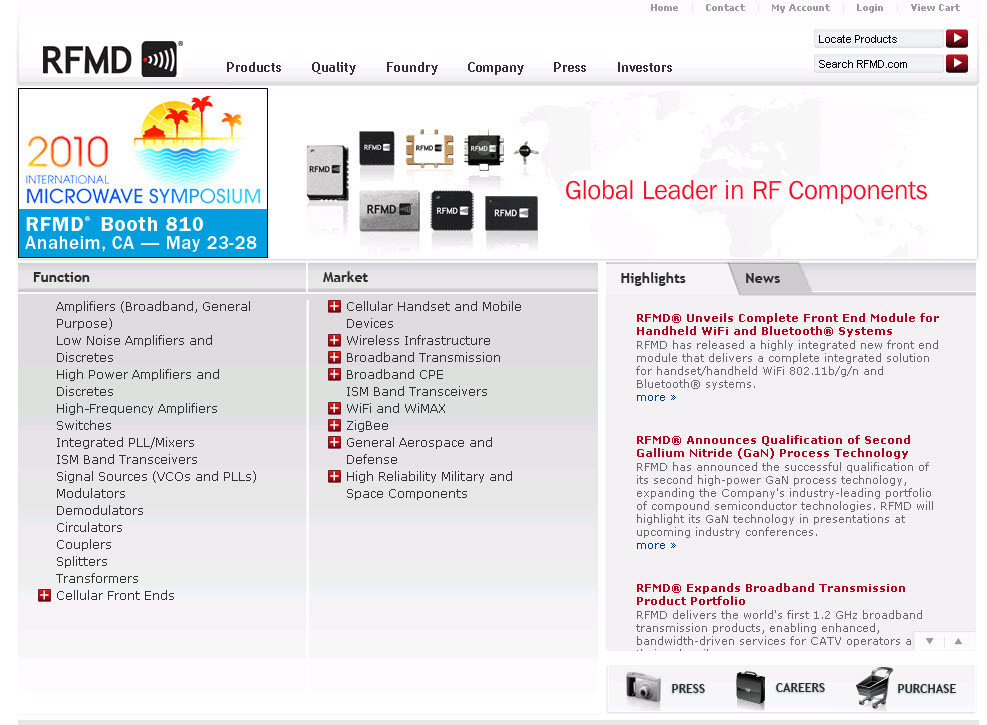Open Signal Sources (VCOs and PLLs)
987x725 pixels.
(x=156, y=476)
